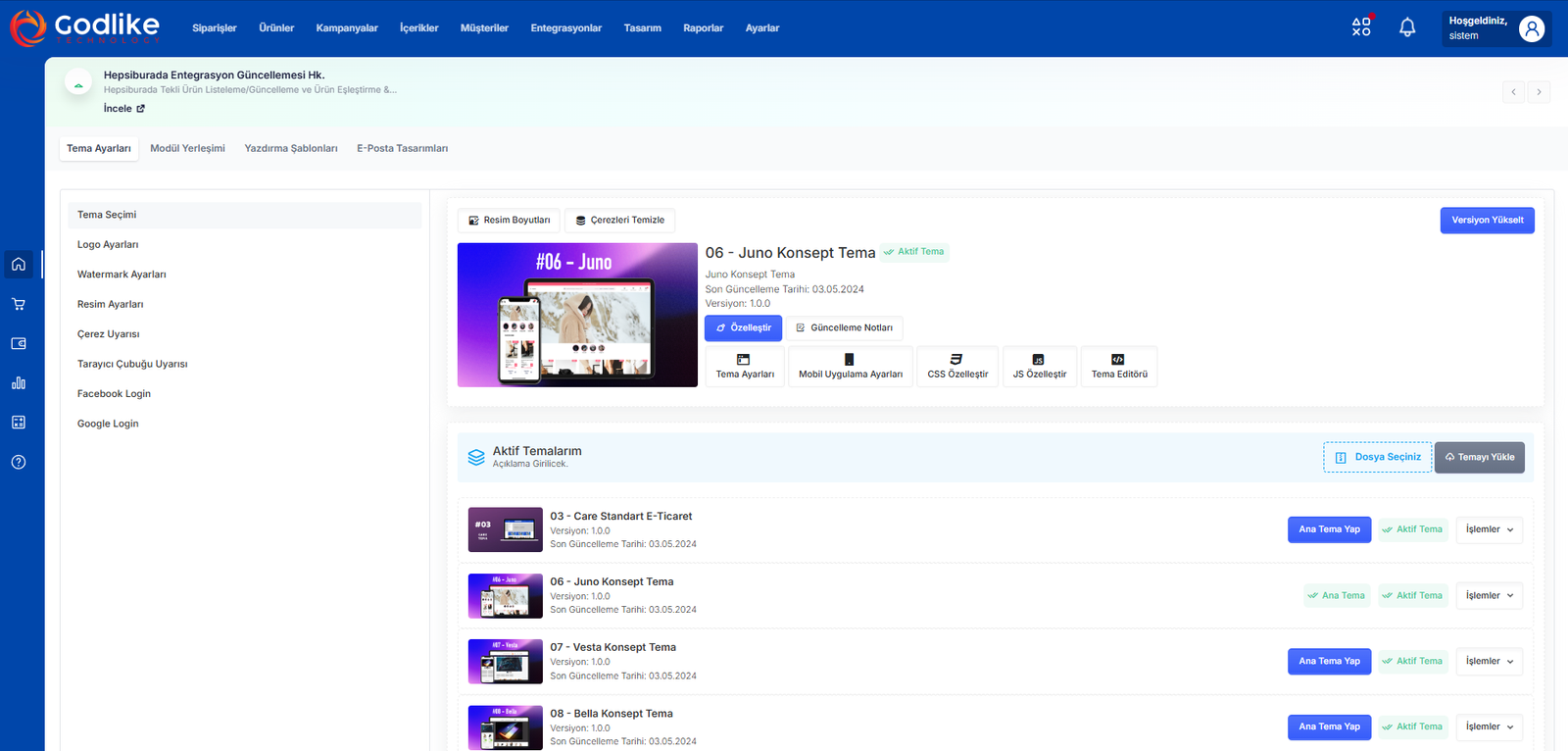Image resolution: width=1568 pixels, height=751 pixels.
Task: Switch to the Modül Yerleşimi tab
Action: pos(187,148)
